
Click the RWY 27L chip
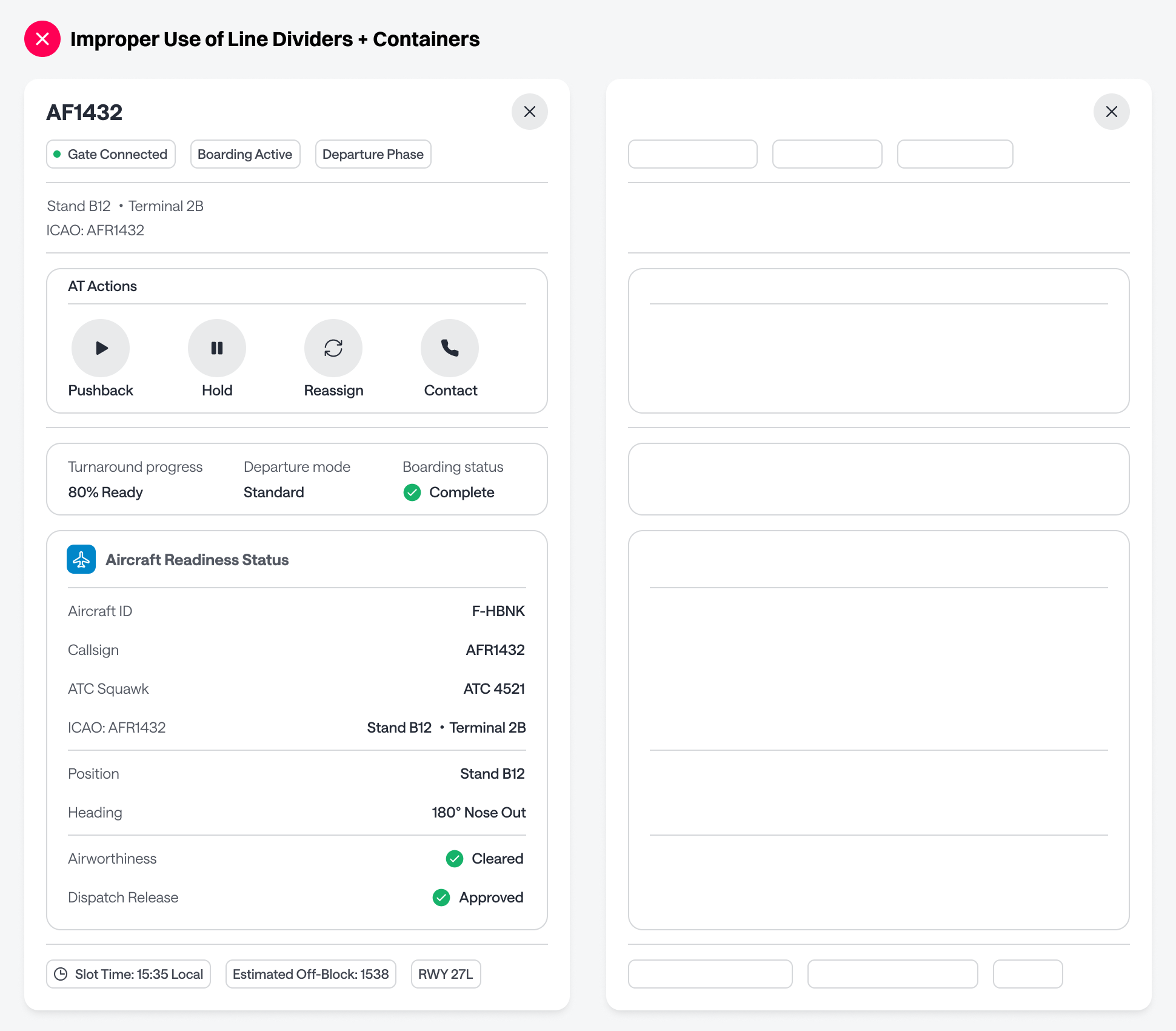click(x=446, y=974)
